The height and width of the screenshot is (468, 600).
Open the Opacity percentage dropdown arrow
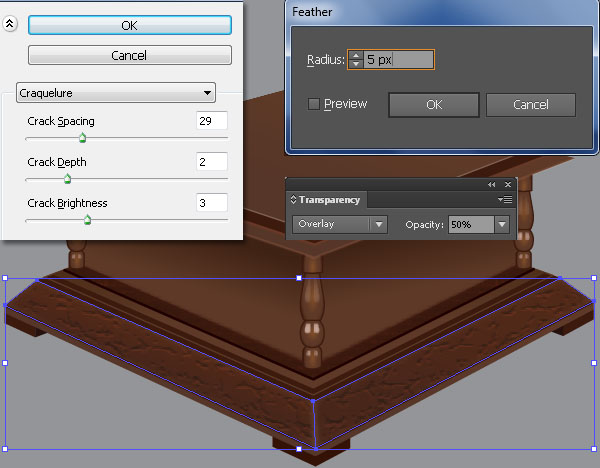pos(502,224)
